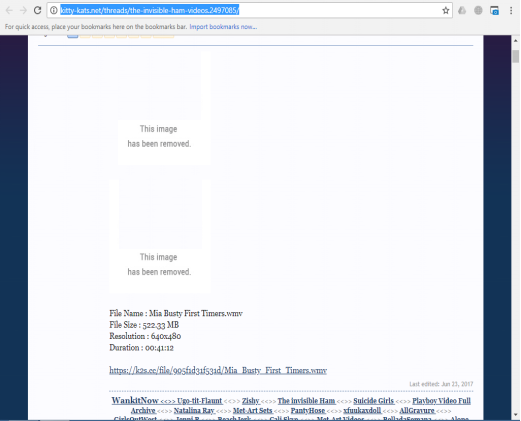521x421 pixels.
Task: Reload the page with the refresh icon
Action: 37,10
